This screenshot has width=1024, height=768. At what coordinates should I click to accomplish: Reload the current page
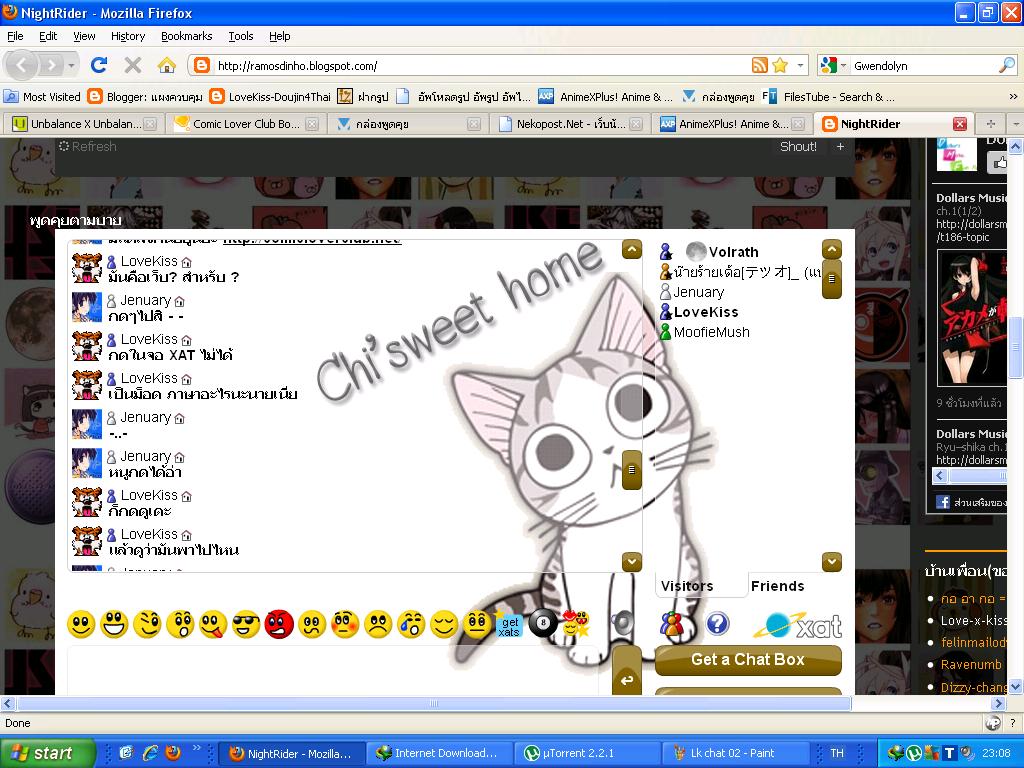coord(99,65)
